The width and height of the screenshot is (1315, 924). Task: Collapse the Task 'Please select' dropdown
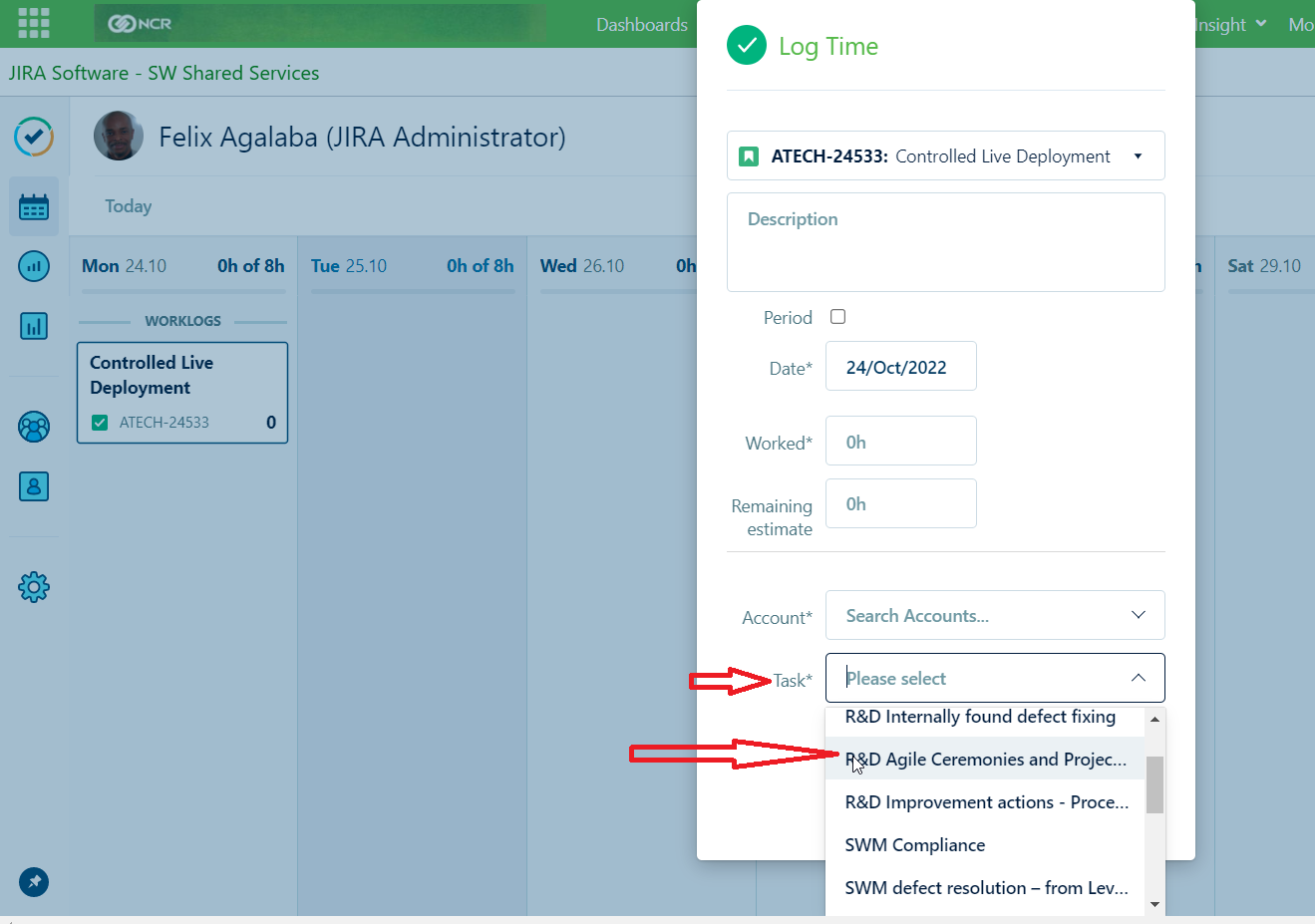click(1138, 678)
